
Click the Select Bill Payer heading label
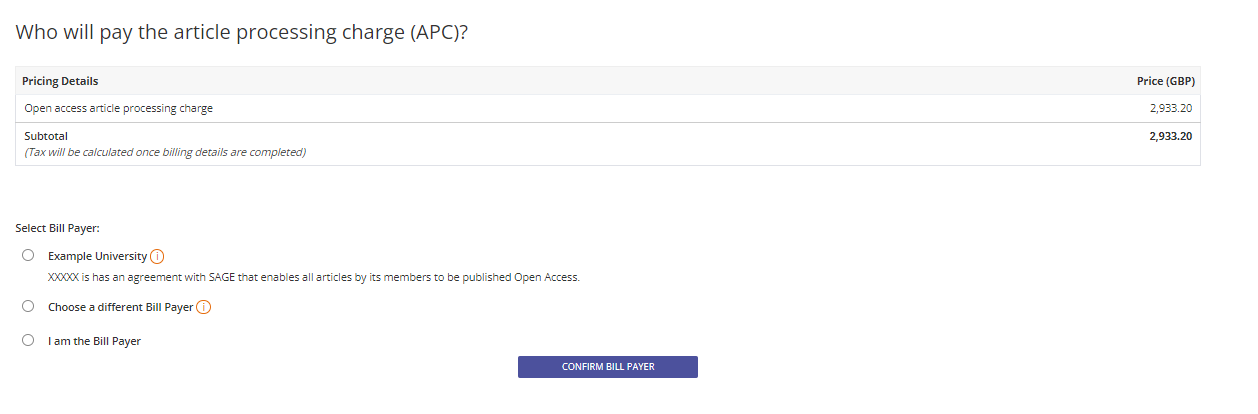(58, 228)
